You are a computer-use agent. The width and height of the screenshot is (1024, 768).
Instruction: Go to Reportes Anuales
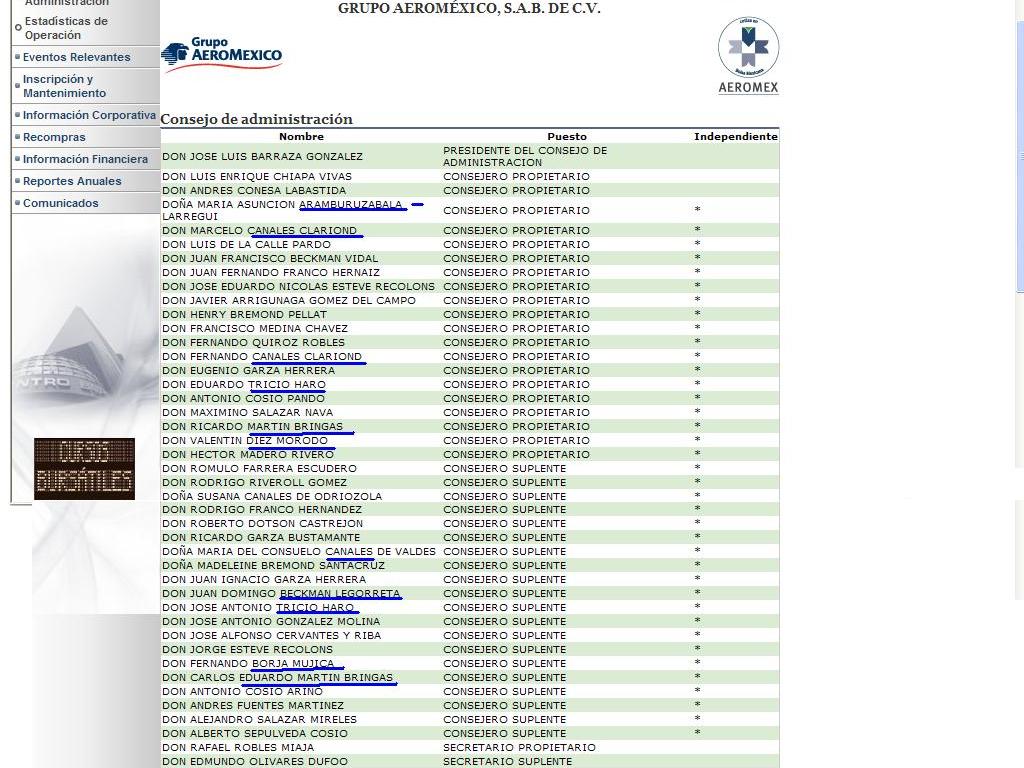pos(72,181)
